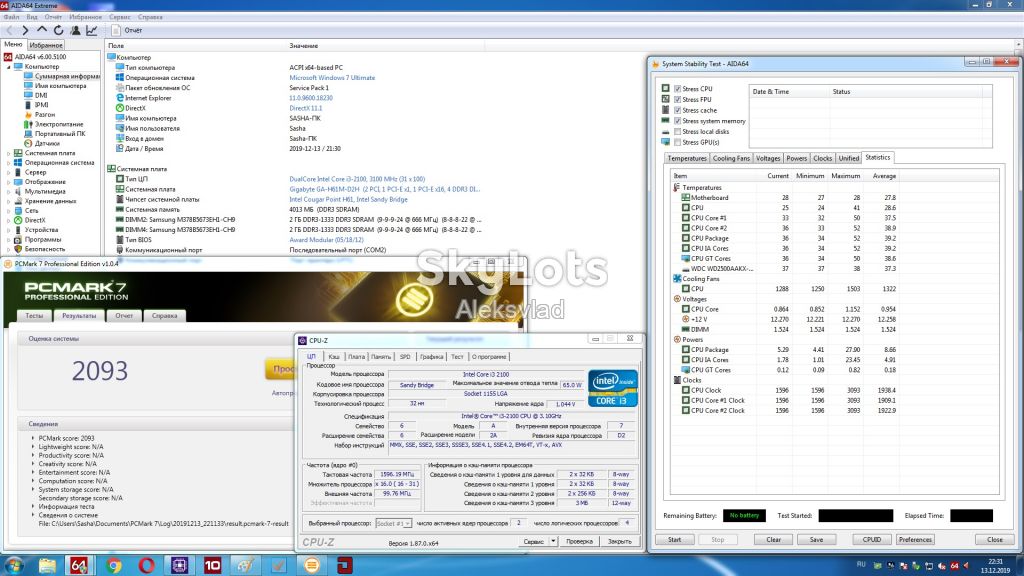The width and height of the screenshot is (1024, 576).
Task: Click the Cooling Fans group icon in statistics
Action: click(677, 278)
